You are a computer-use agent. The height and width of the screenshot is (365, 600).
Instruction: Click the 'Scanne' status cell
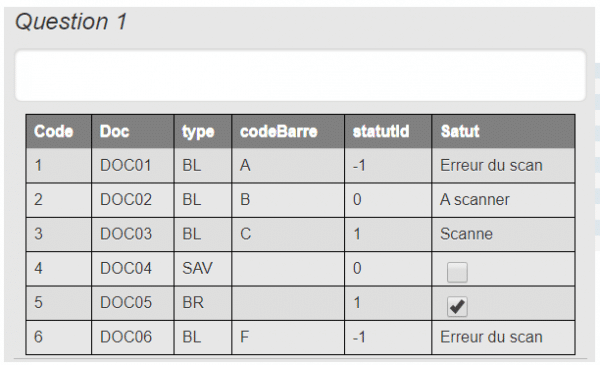[x=503, y=234]
